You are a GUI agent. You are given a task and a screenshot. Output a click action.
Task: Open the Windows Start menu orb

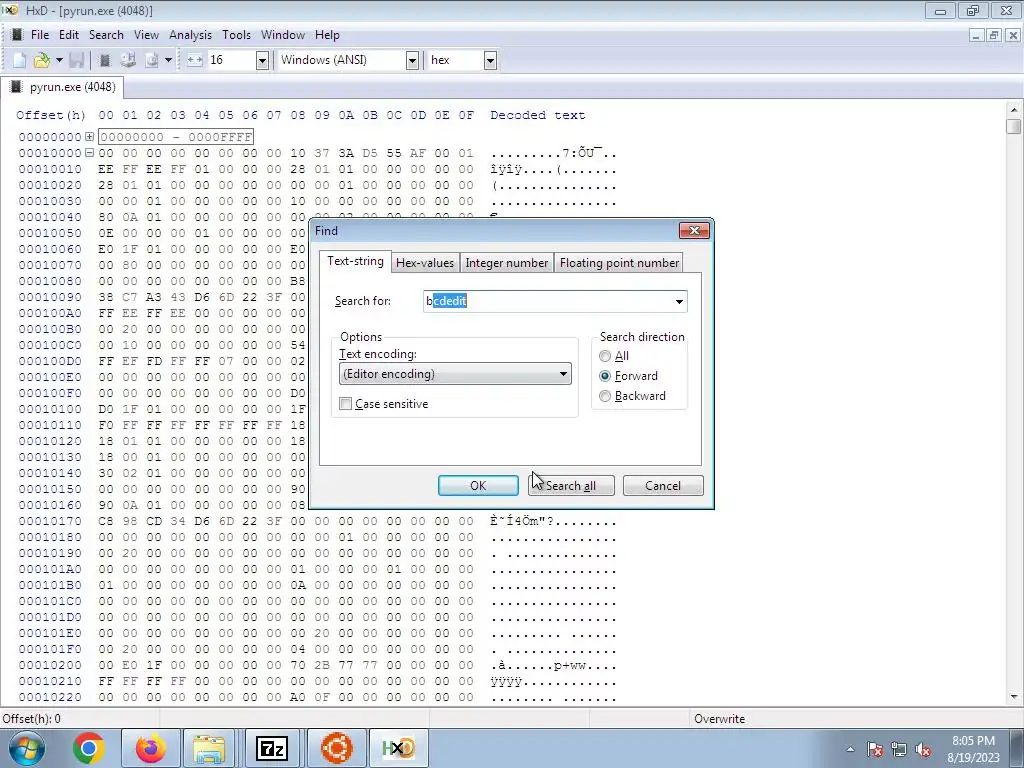click(x=27, y=748)
